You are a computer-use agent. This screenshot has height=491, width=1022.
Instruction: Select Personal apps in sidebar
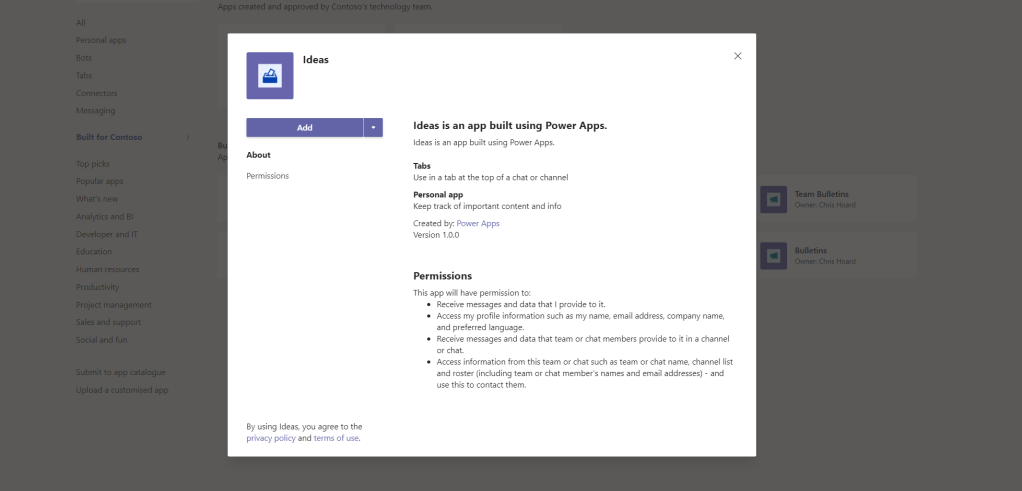tap(101, 40)
